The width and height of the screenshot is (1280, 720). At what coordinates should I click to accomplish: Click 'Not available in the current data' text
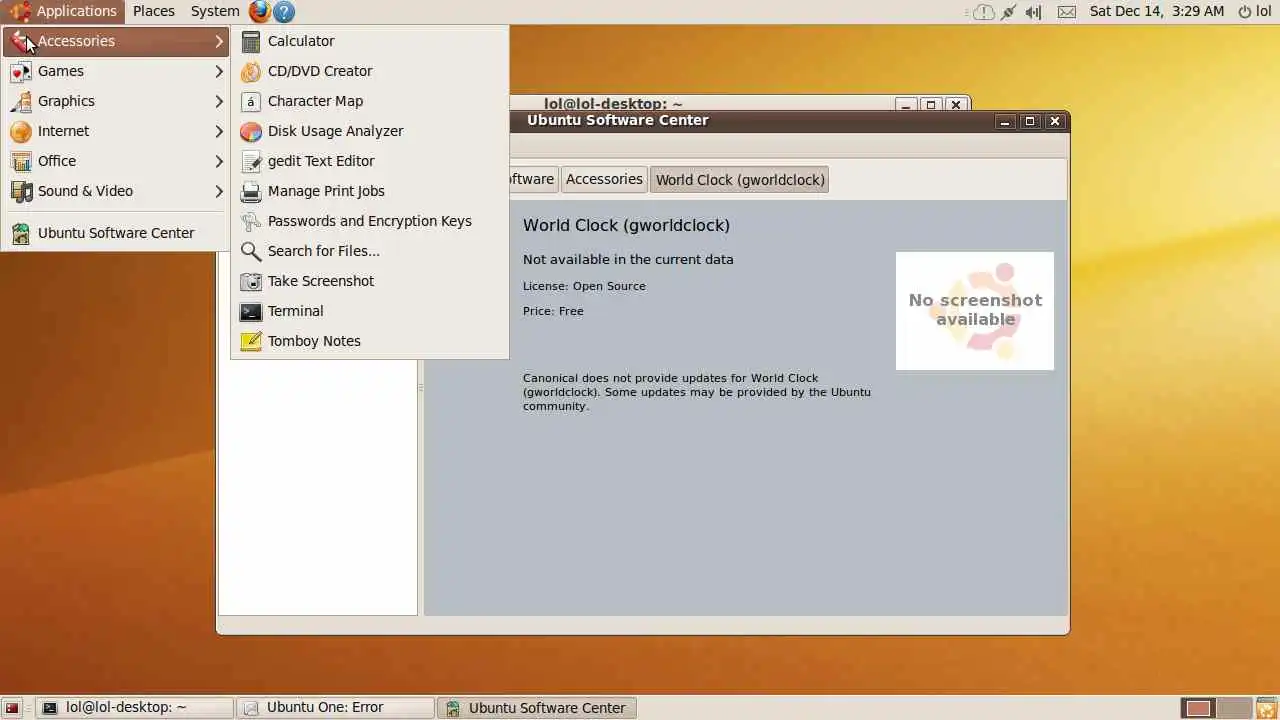click(628, 259)
